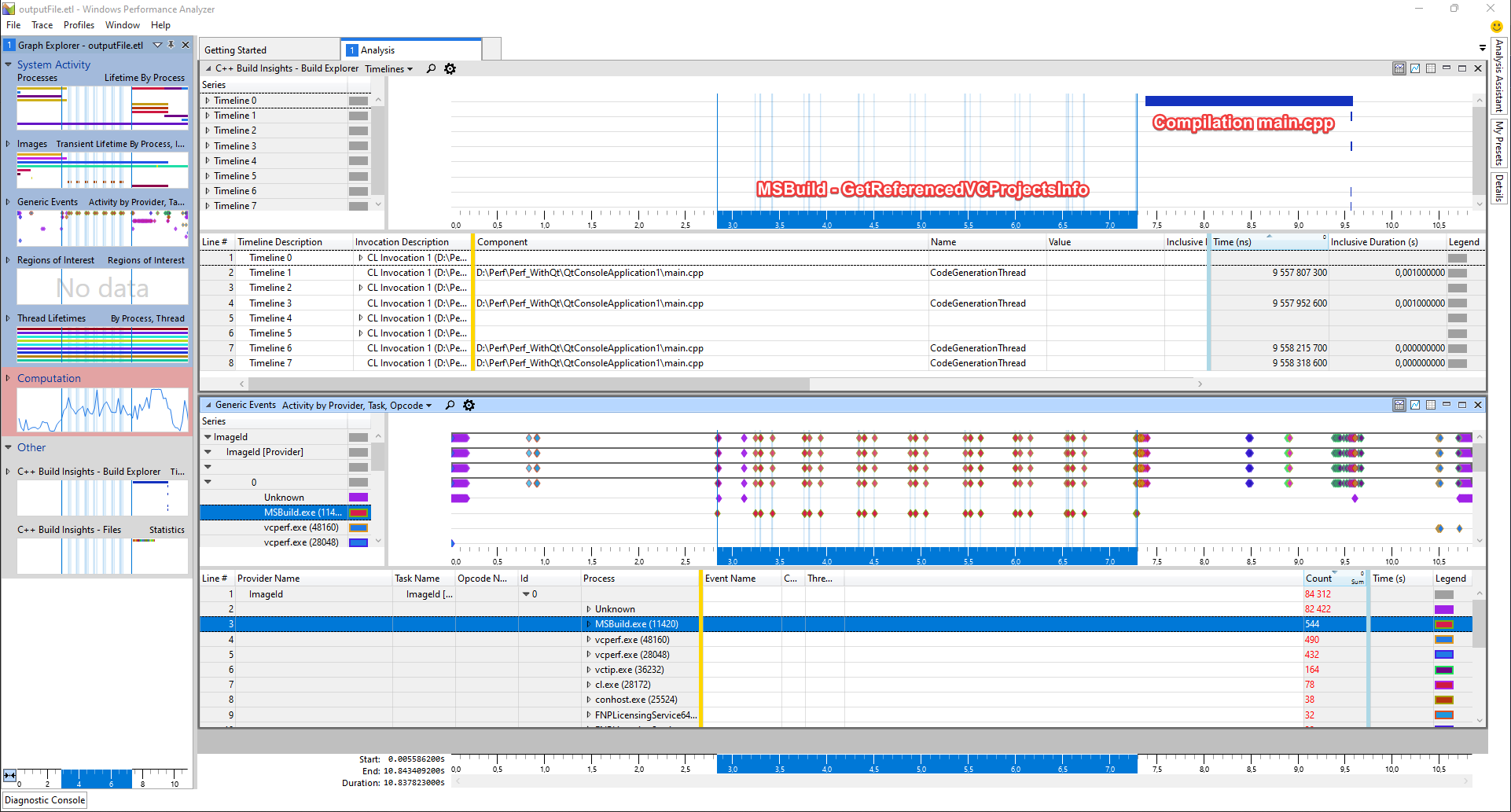
Task: Click horizontal scrollbar under Build Explorer table
Action: (528, 384)
